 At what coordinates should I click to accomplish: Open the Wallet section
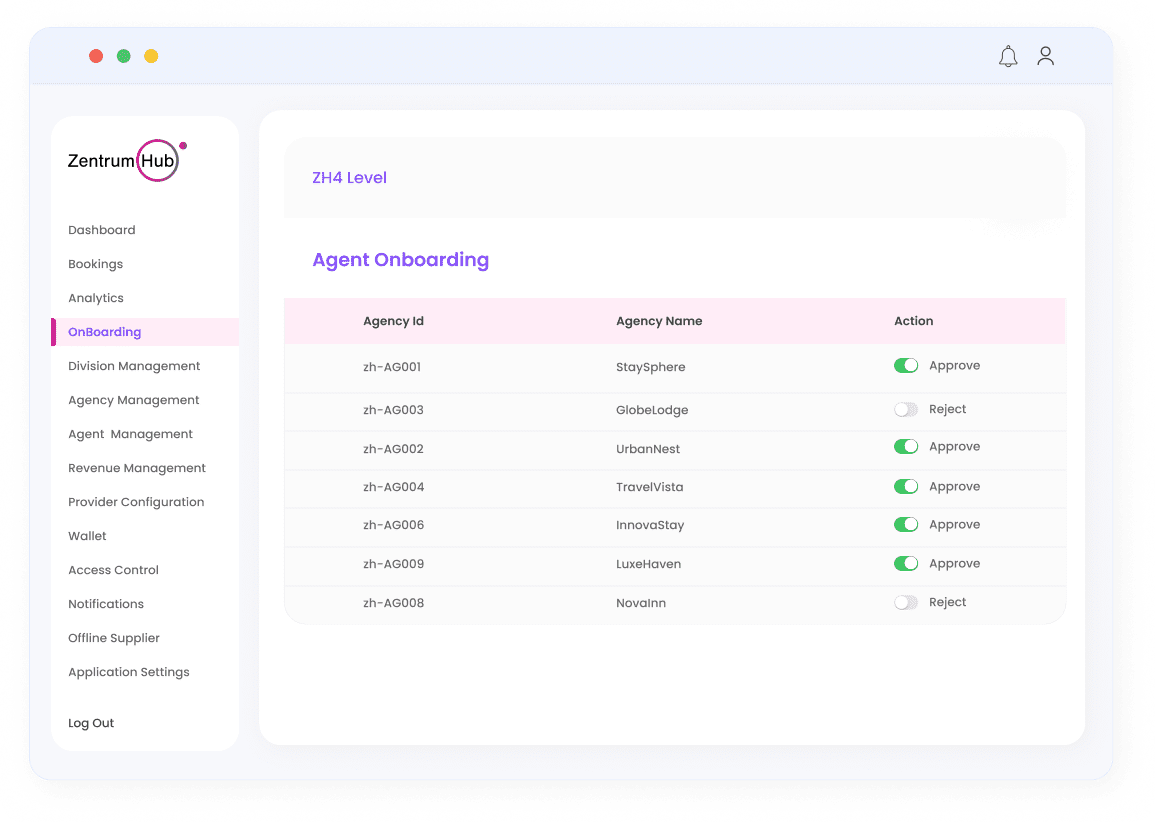(x=87, y=536)
